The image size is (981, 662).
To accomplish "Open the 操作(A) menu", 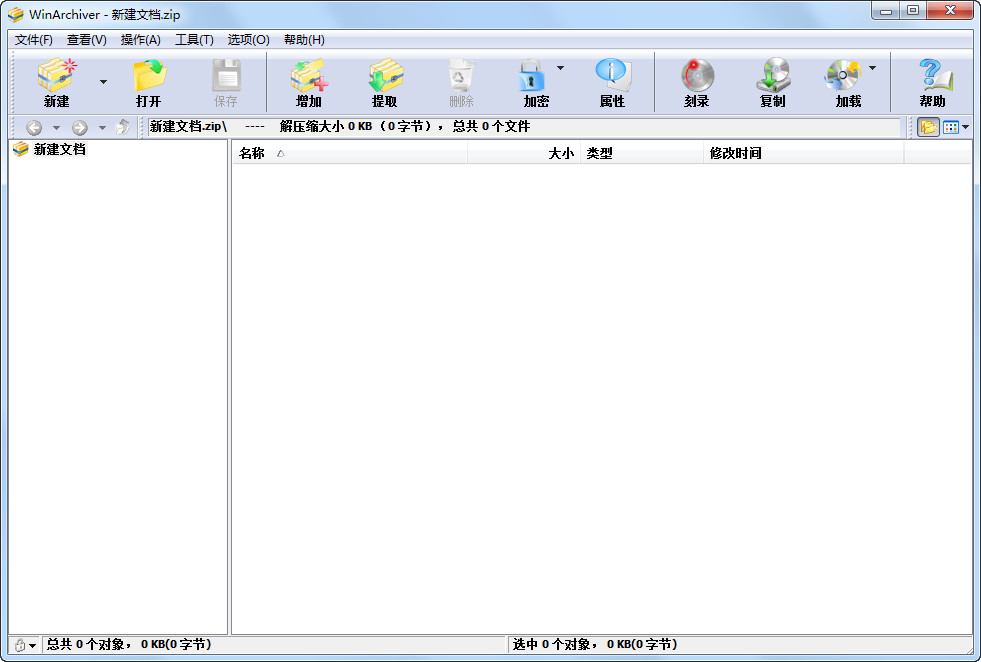I will tap(141, 40).
